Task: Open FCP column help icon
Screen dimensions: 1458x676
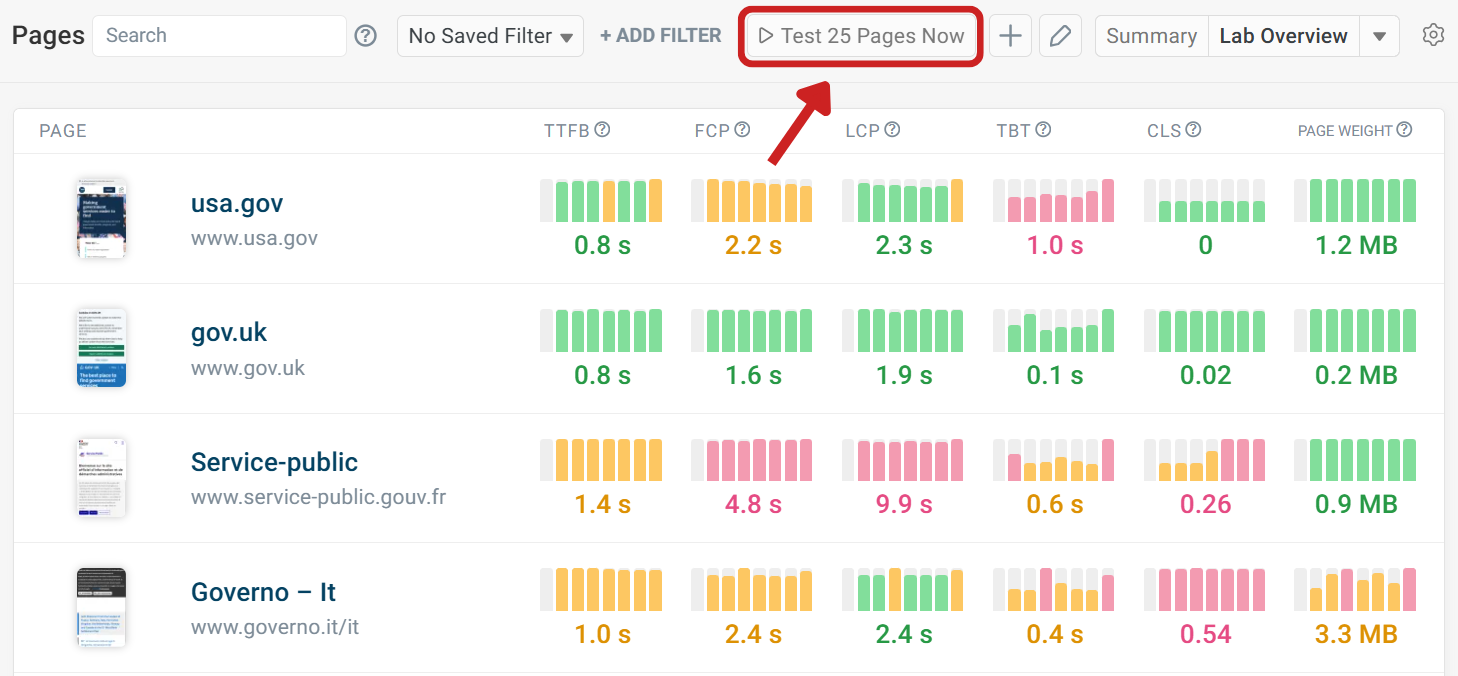Action: tap(742, 130)
